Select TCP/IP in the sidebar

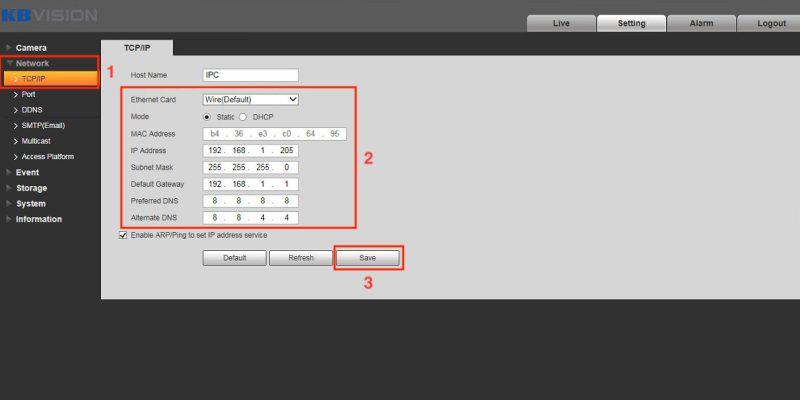point(50,79)
